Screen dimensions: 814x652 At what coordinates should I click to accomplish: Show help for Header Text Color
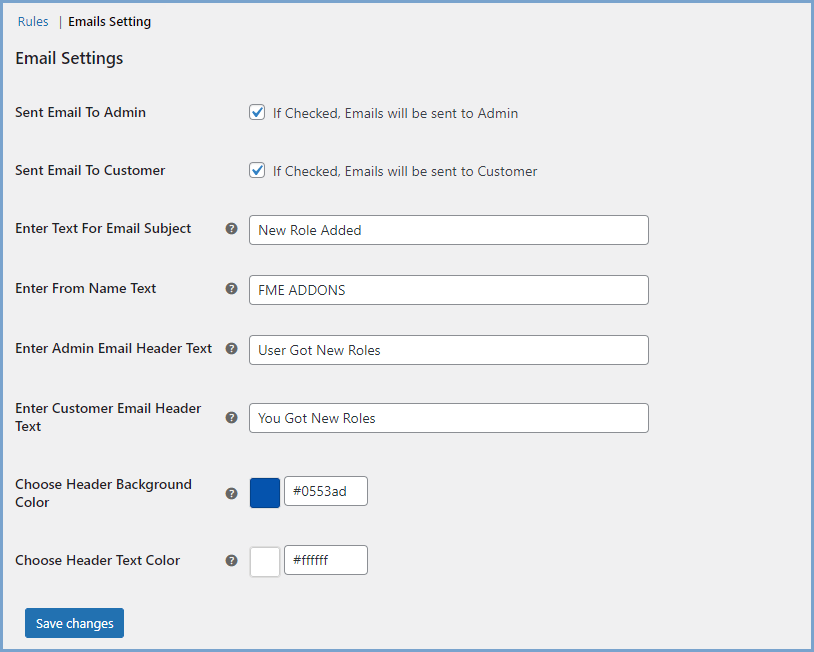pyautogui.click(x=231, y=561)
